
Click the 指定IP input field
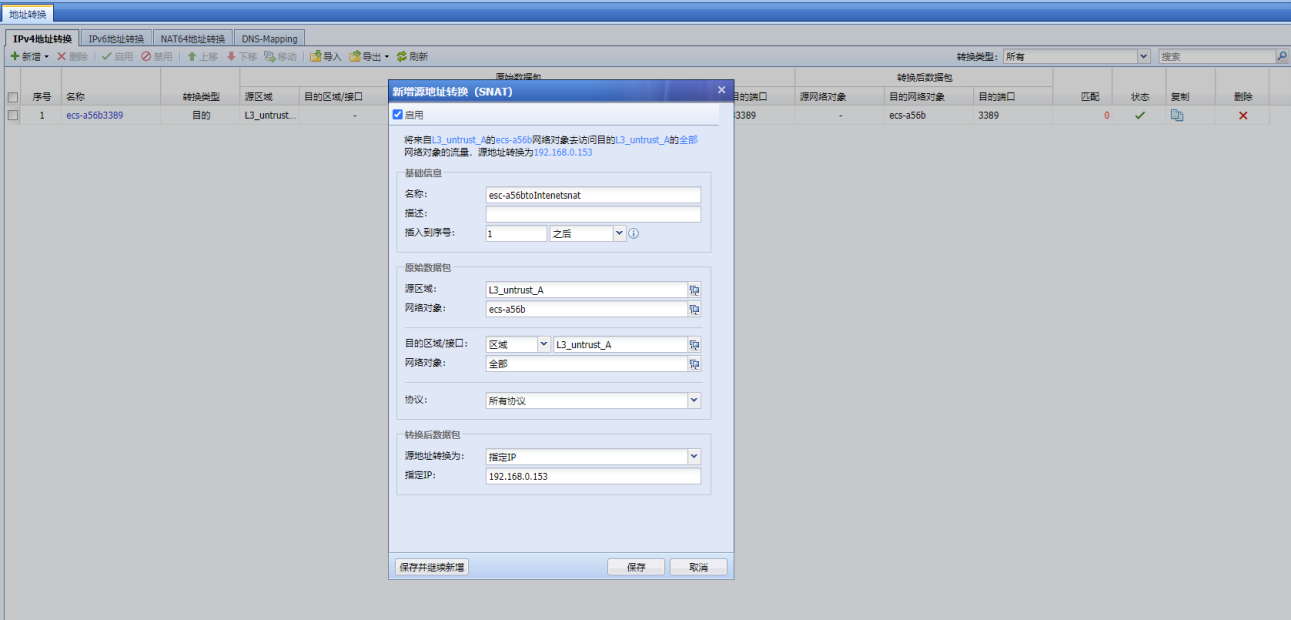593,477
